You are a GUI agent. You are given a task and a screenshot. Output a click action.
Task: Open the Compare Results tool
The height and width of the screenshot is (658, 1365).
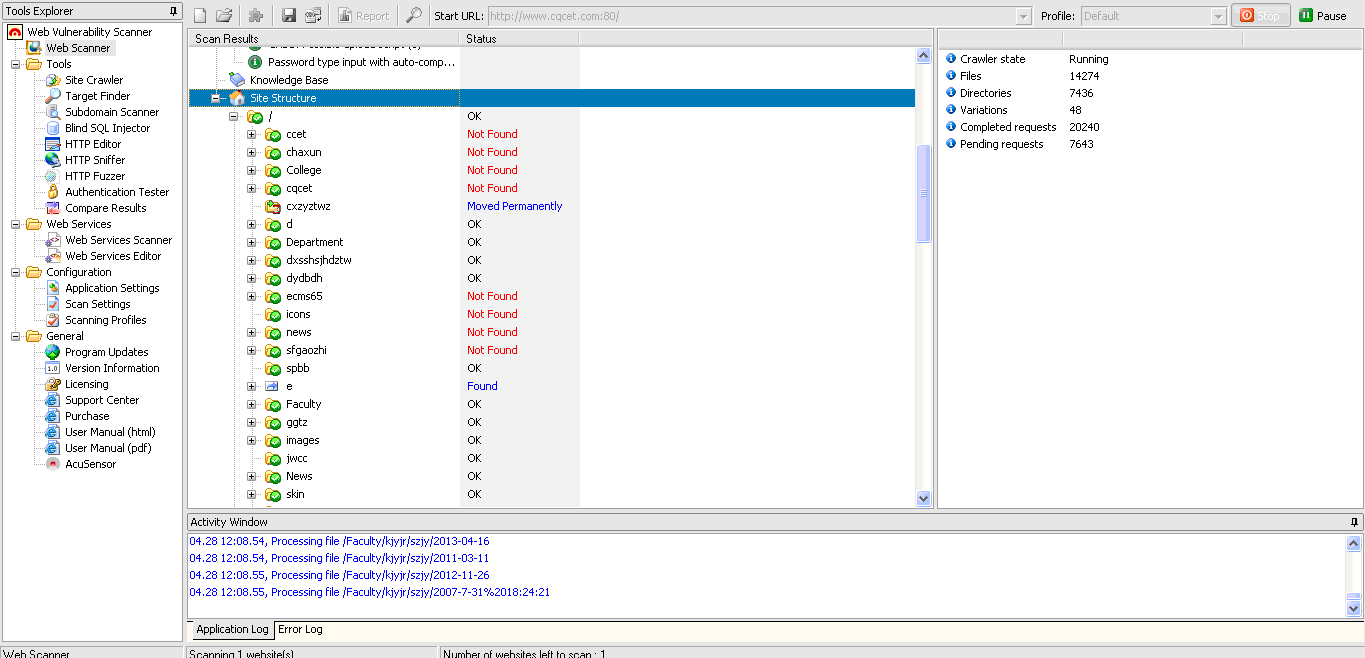click(105, 208)
